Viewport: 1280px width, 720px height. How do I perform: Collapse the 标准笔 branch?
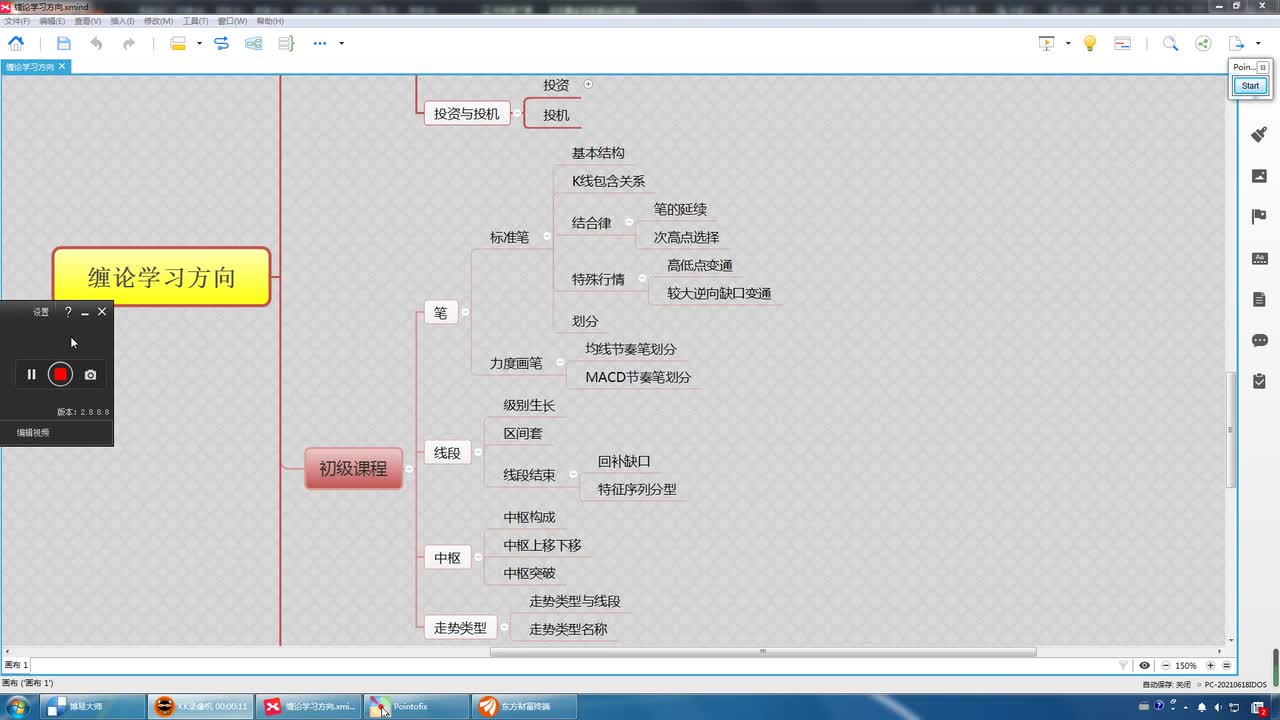(x=547, y=237)
